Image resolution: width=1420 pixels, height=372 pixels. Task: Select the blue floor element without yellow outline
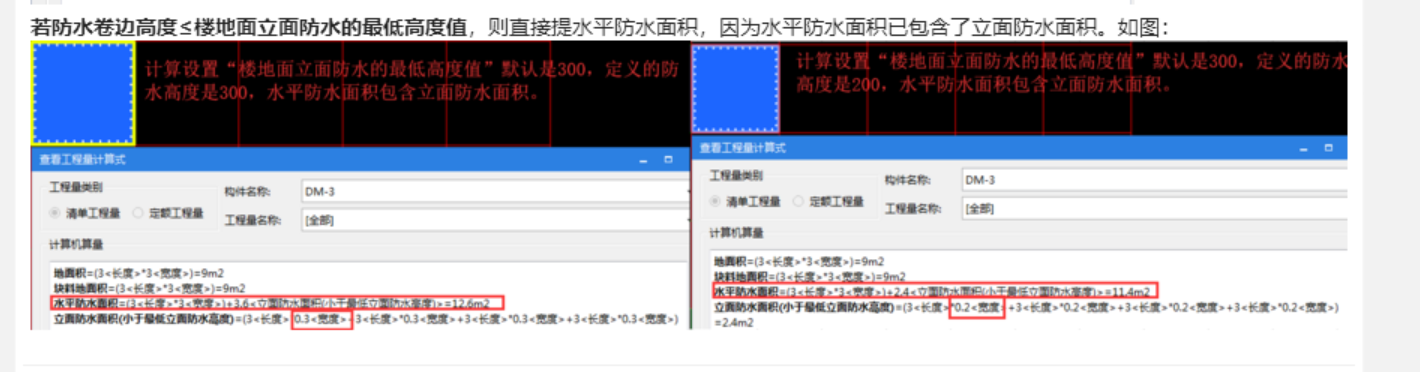[735, 89]
